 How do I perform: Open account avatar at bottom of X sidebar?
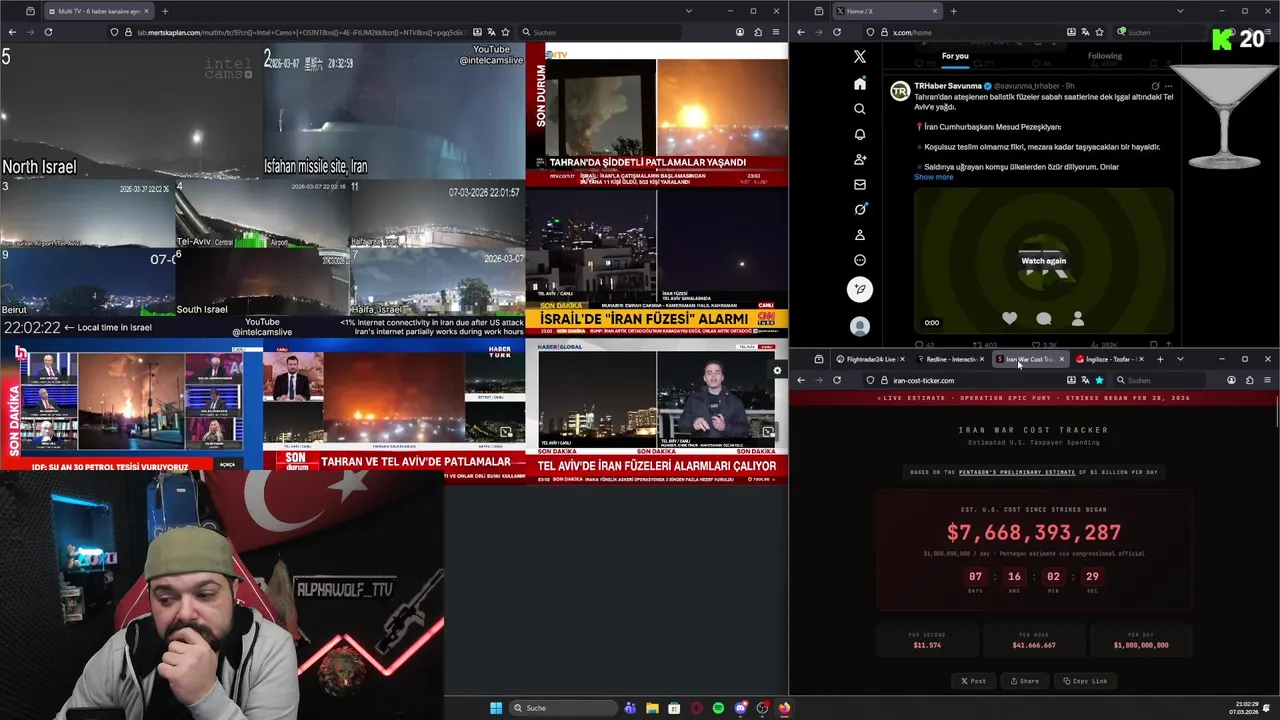pos(860,326)
